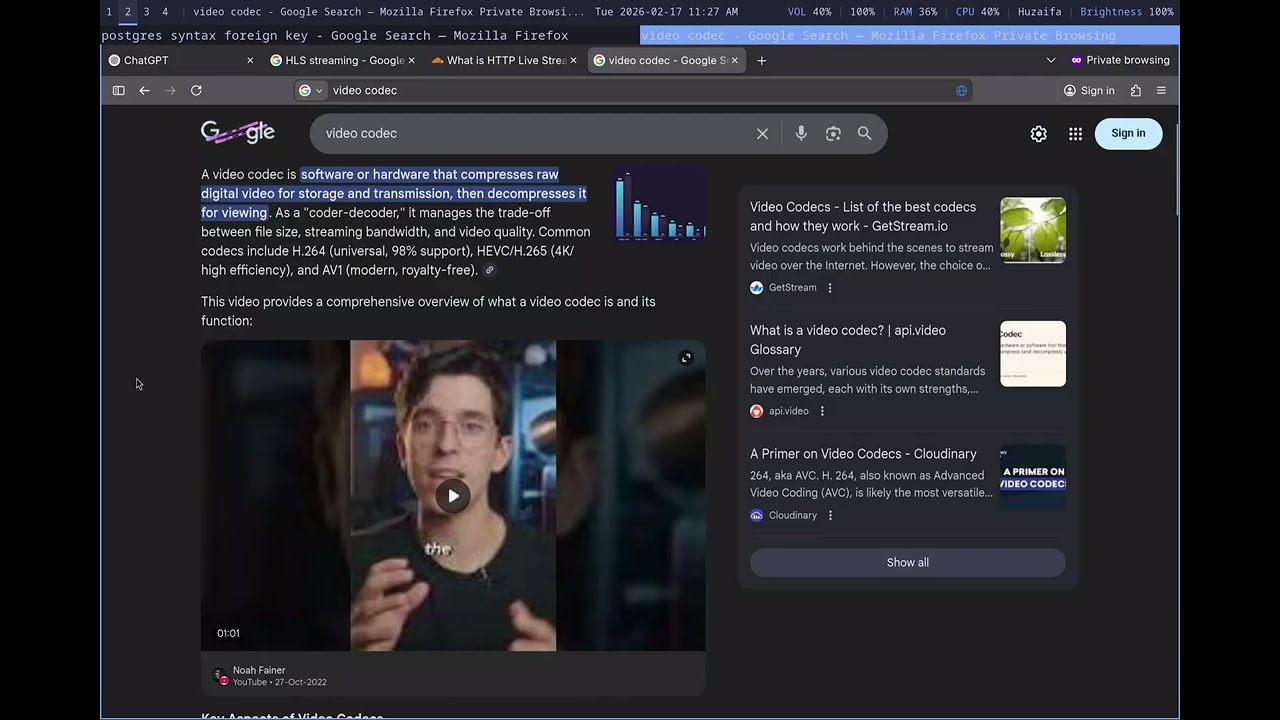1280x720 pixels.
Task: Click the Noah Fainer channel name
Action: (259, 670)
